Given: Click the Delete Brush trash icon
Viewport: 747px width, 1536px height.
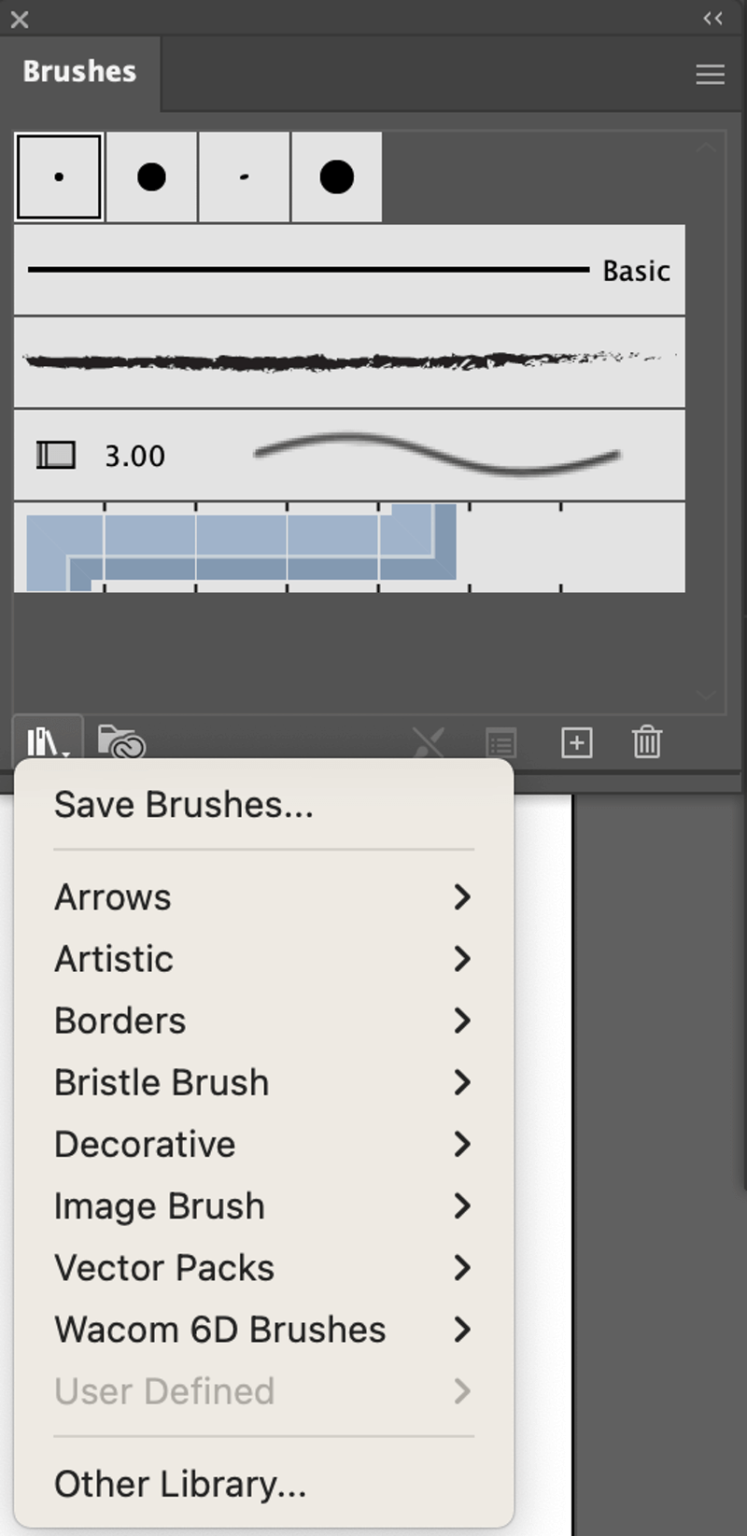Looking at the screenshot, I should pyautogui.click(x=646, y=742).
